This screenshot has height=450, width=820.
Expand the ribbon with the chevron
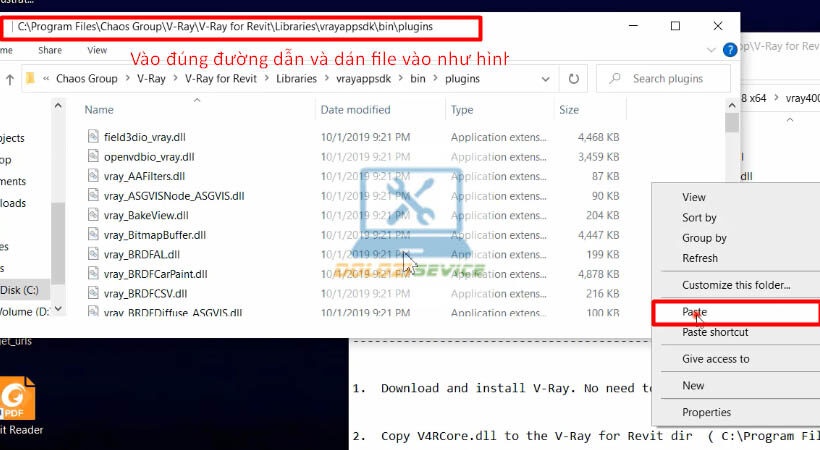[x=711, y=50]
